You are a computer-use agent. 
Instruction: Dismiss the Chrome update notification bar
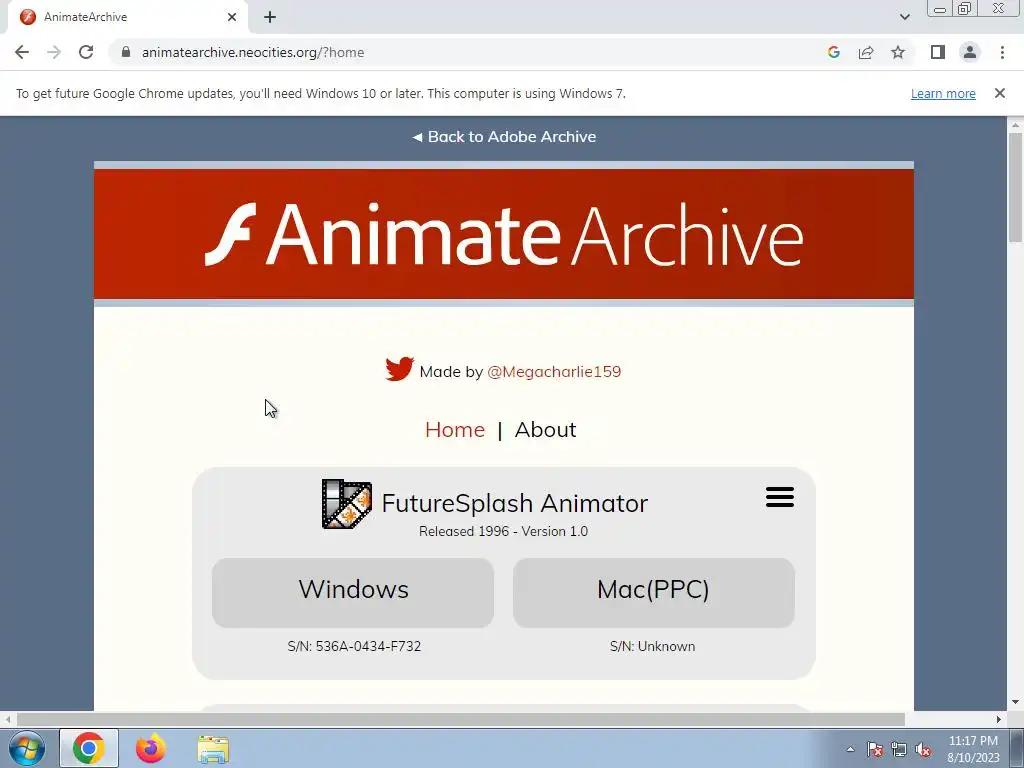[999, 93]
